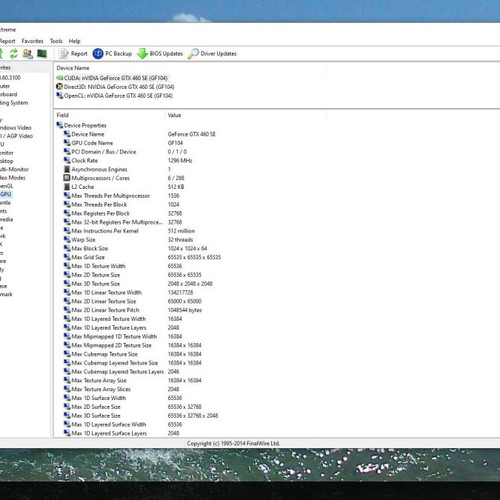Click BIOS Updates green arrow button
This screenshot has width=500, height=500.
pyautogui.click(x=160, y=54)
